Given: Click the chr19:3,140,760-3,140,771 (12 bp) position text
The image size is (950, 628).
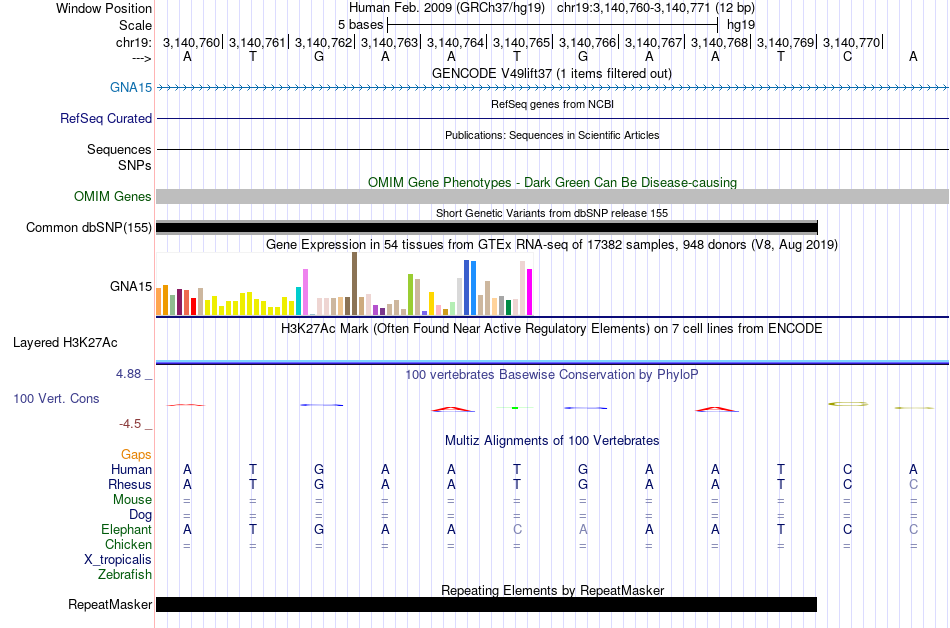Looking at the screenshot, I should 656,8.
